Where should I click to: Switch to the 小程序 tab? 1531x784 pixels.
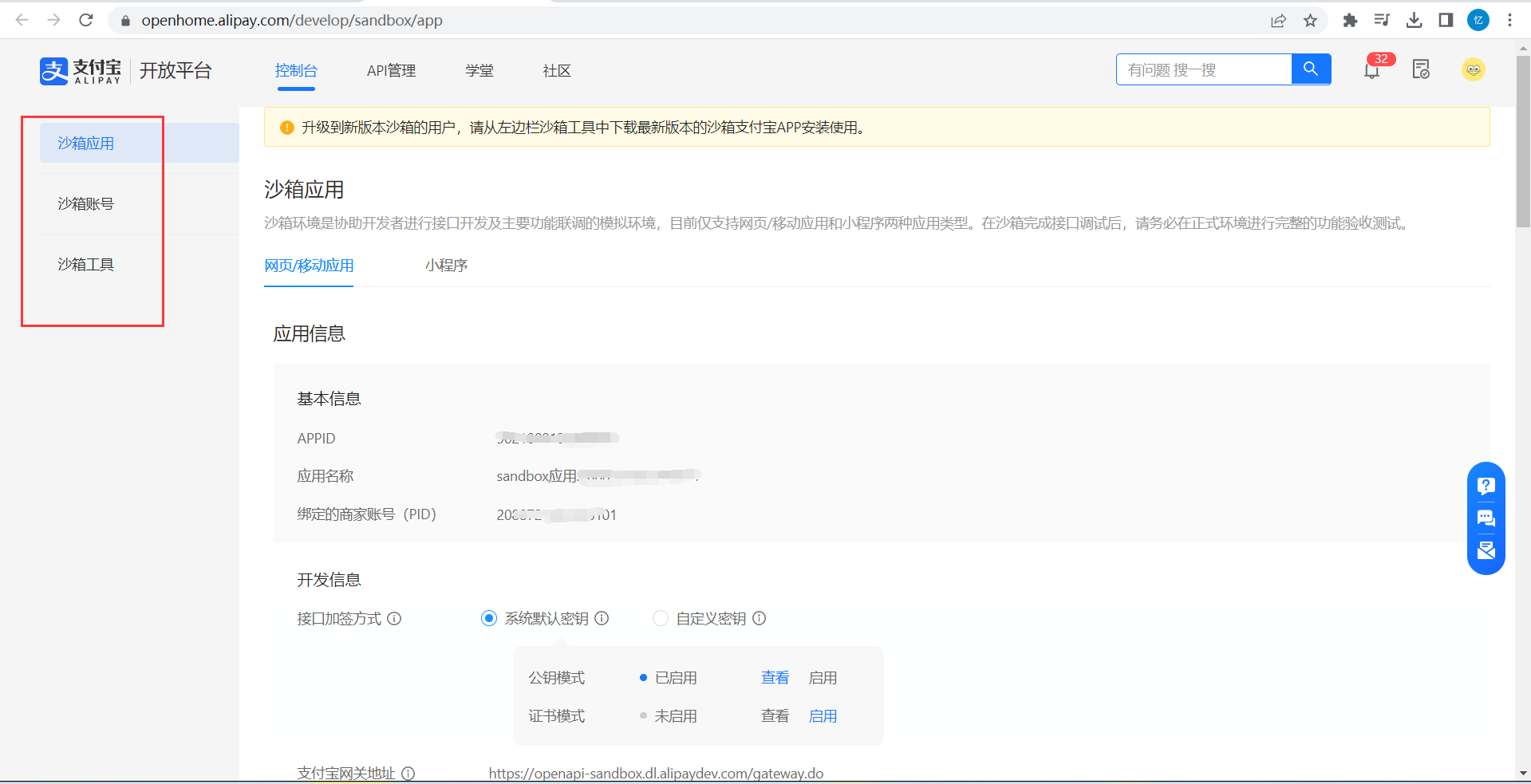pos(446,265)
